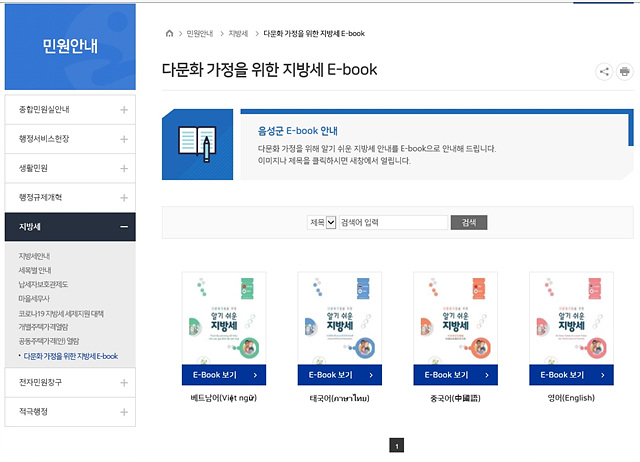
Task: Open the 제목 search category dropdown
Action: click(x=322, y=222)
